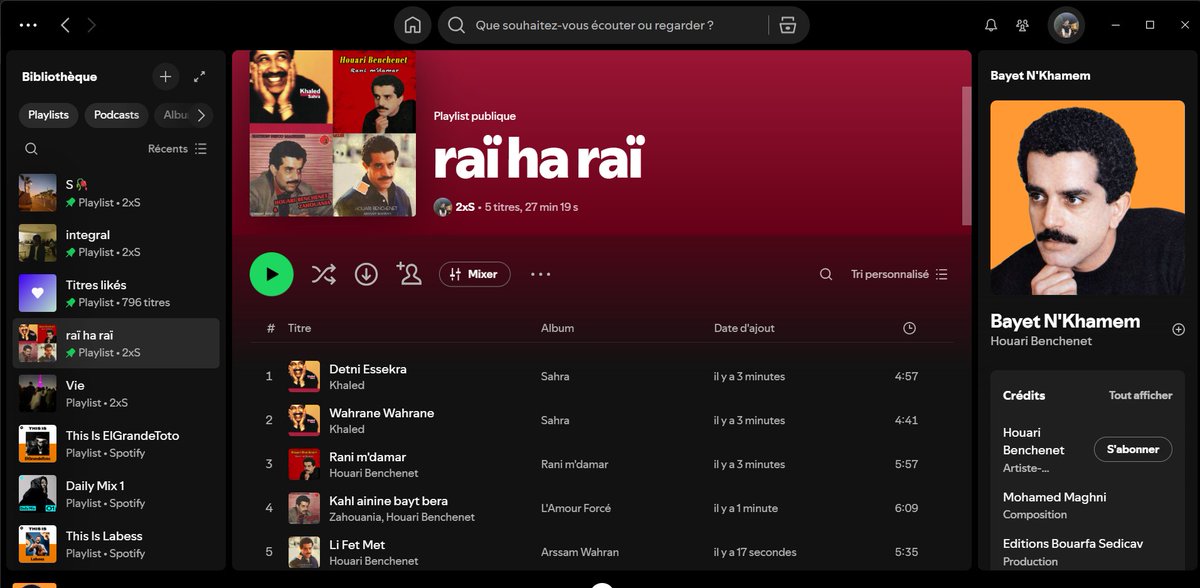The height and width of the screenshot is (588, 1200).
Task: Expand the library to full view
Action: [199, 77]
